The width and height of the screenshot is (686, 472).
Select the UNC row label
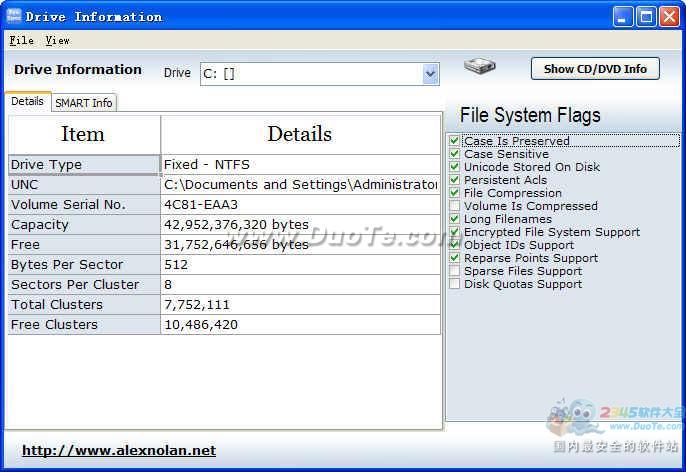point(84,185)
